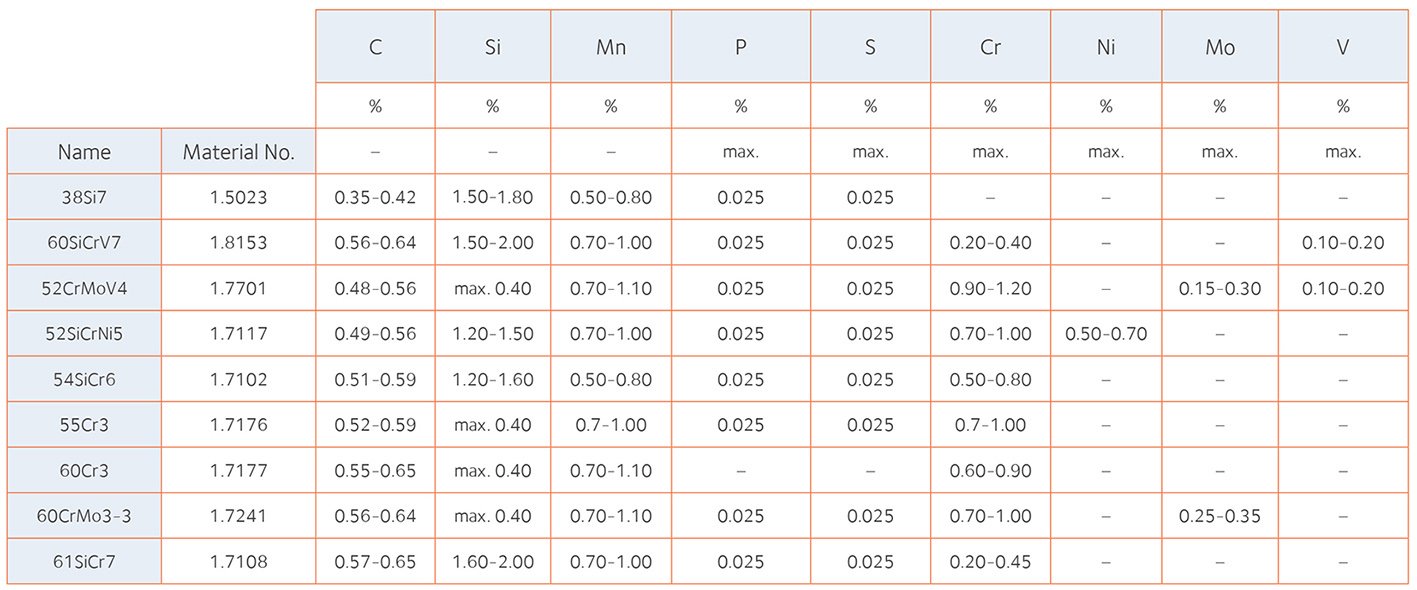Select Mo value 0.25-0.35
Viewport: 1417px width, 590px height.
point(1219,516)
